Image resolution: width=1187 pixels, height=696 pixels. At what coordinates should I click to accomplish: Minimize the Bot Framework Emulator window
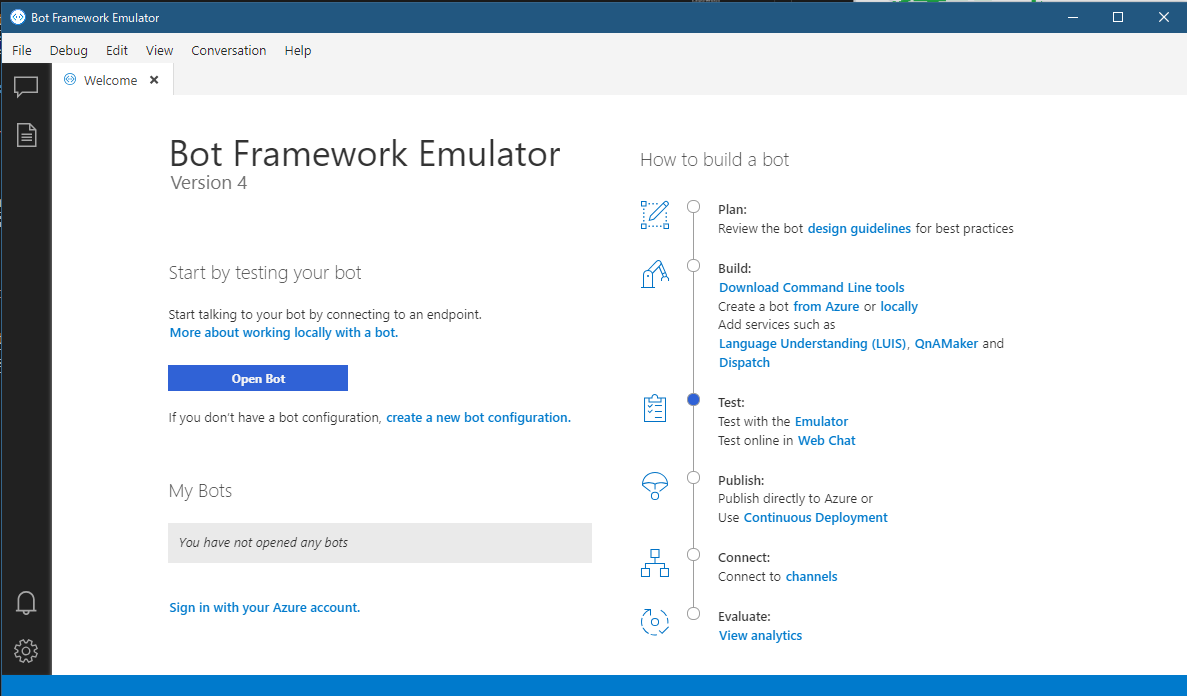pos(1073,17)
